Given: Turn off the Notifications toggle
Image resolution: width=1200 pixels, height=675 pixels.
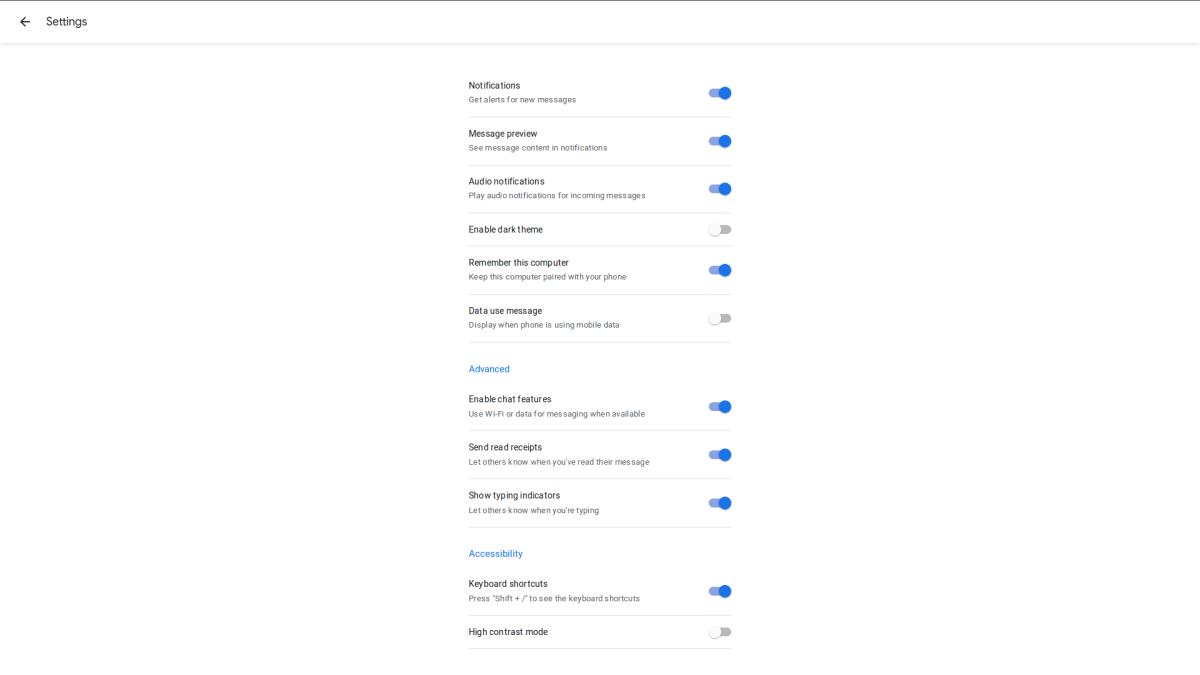Looking at the screenshot, I should point(720,93).
